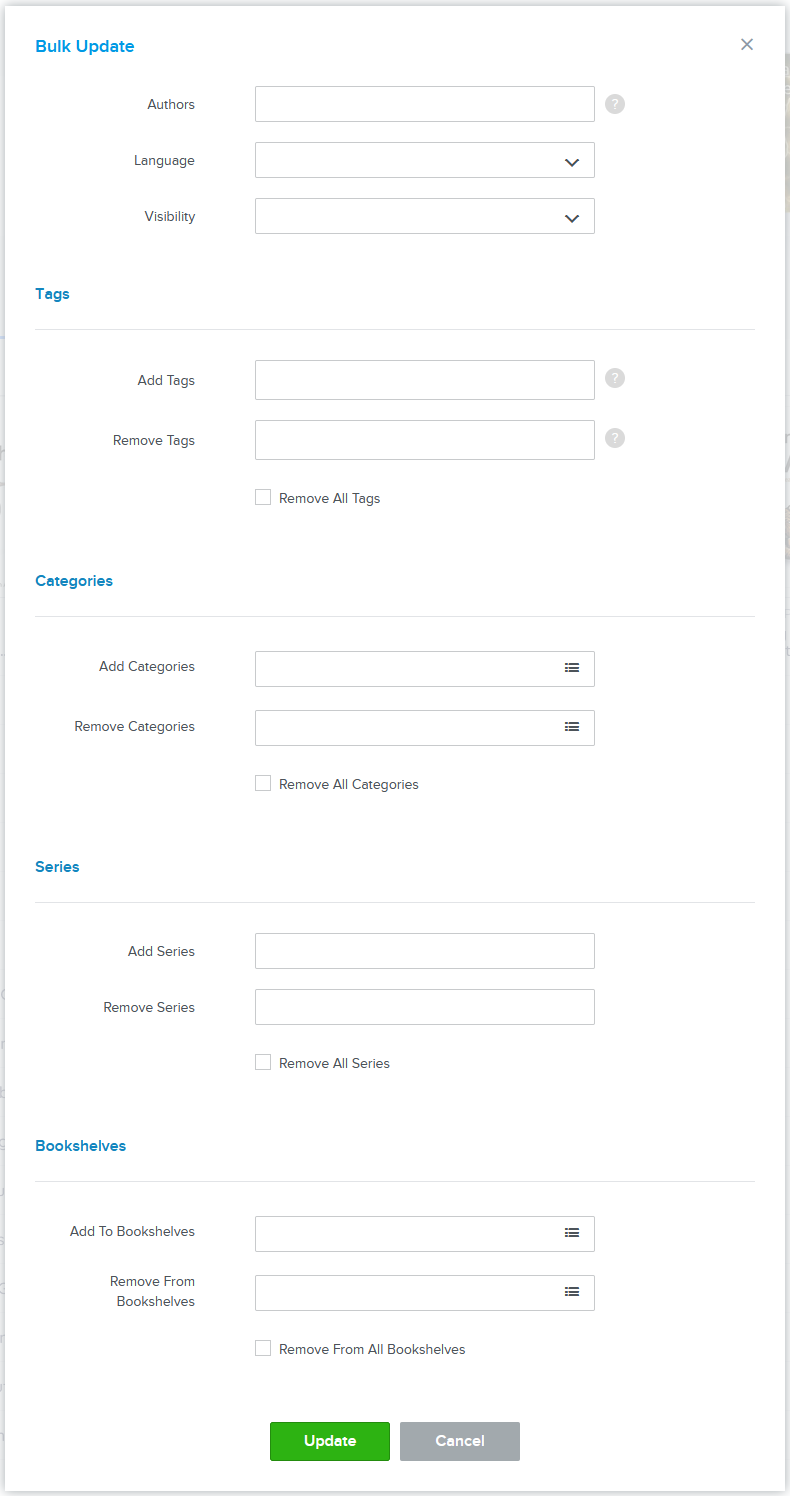Toggle Remove From All Bookshelves checkbox

click(263, 1348)
